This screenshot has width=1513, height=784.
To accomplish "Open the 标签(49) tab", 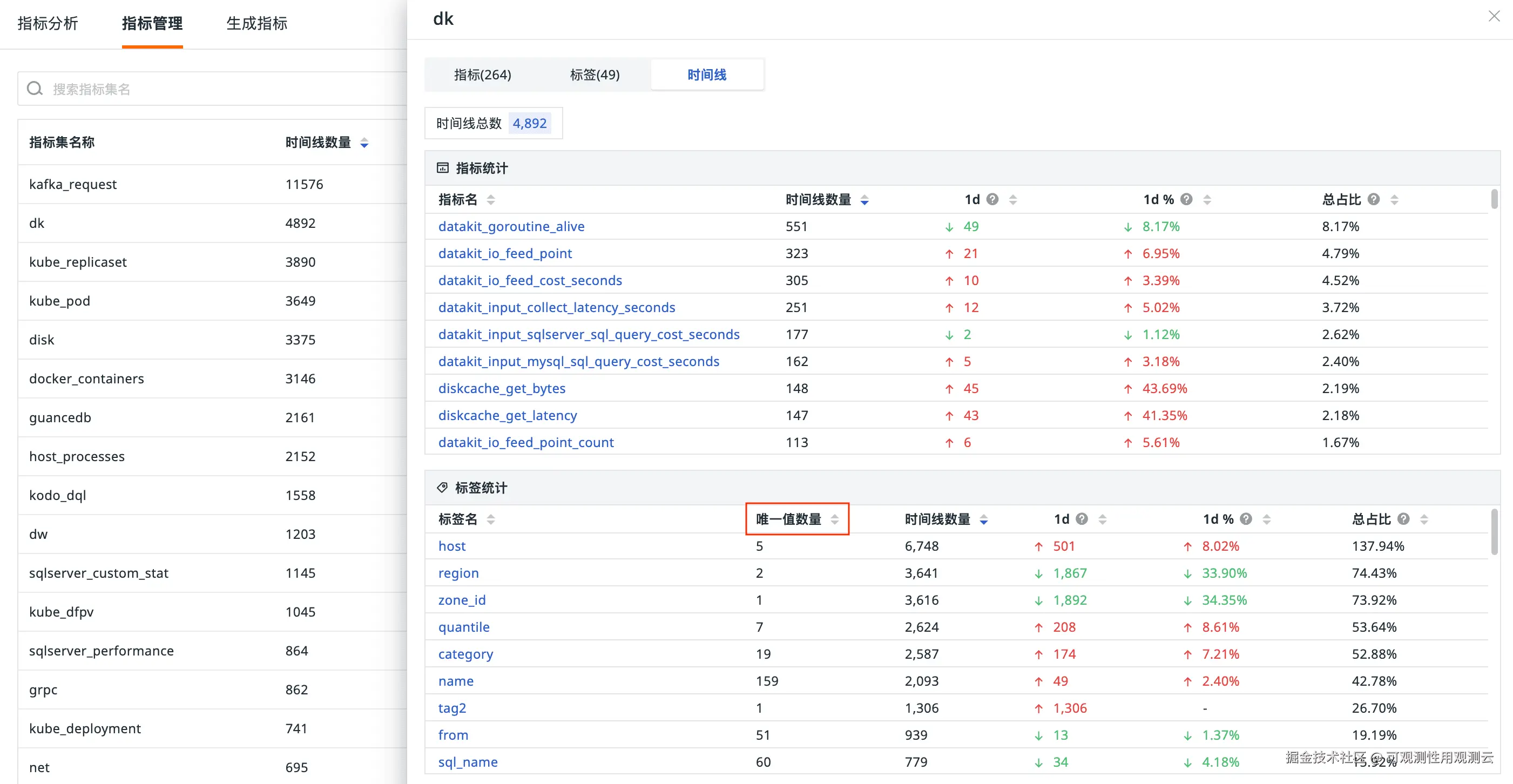I will tap(595, 75).
